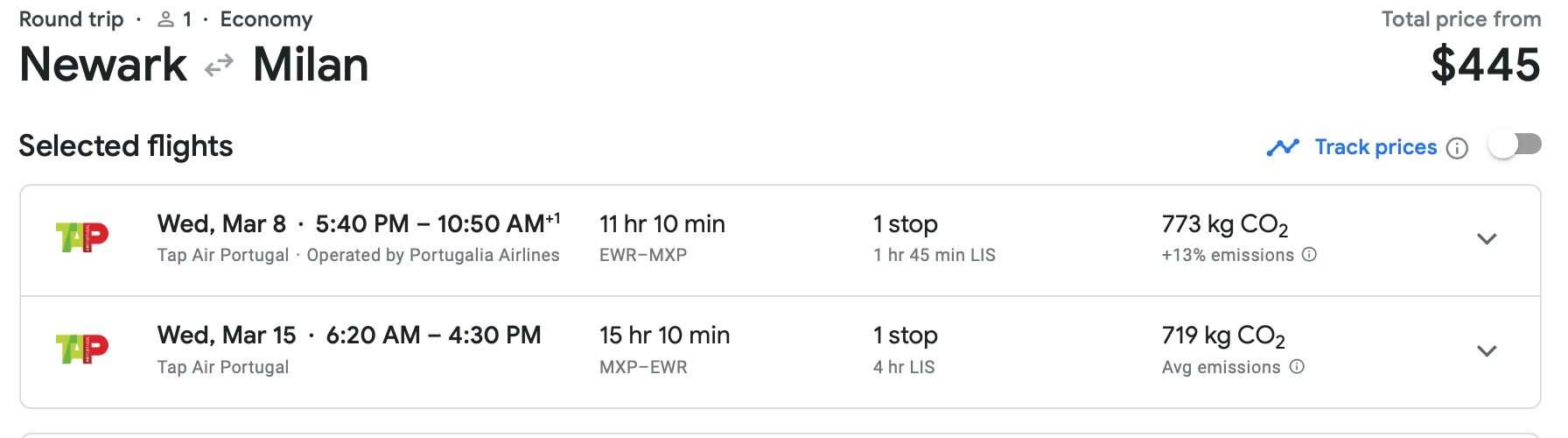Open the info icon beside Track prices
The width and height of the screenshot is (1568, 438).
pos(1457,148)
